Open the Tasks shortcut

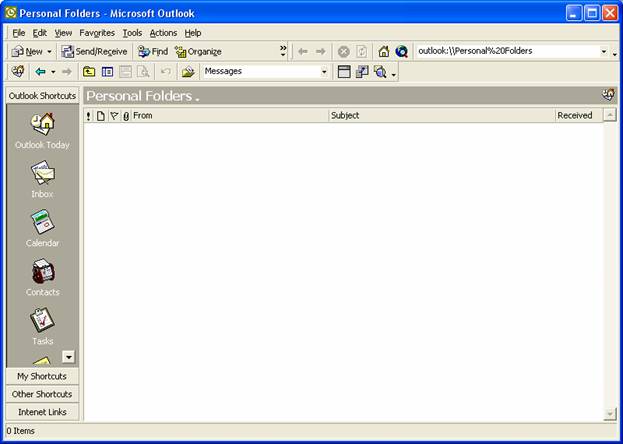(x=43, y=326)
